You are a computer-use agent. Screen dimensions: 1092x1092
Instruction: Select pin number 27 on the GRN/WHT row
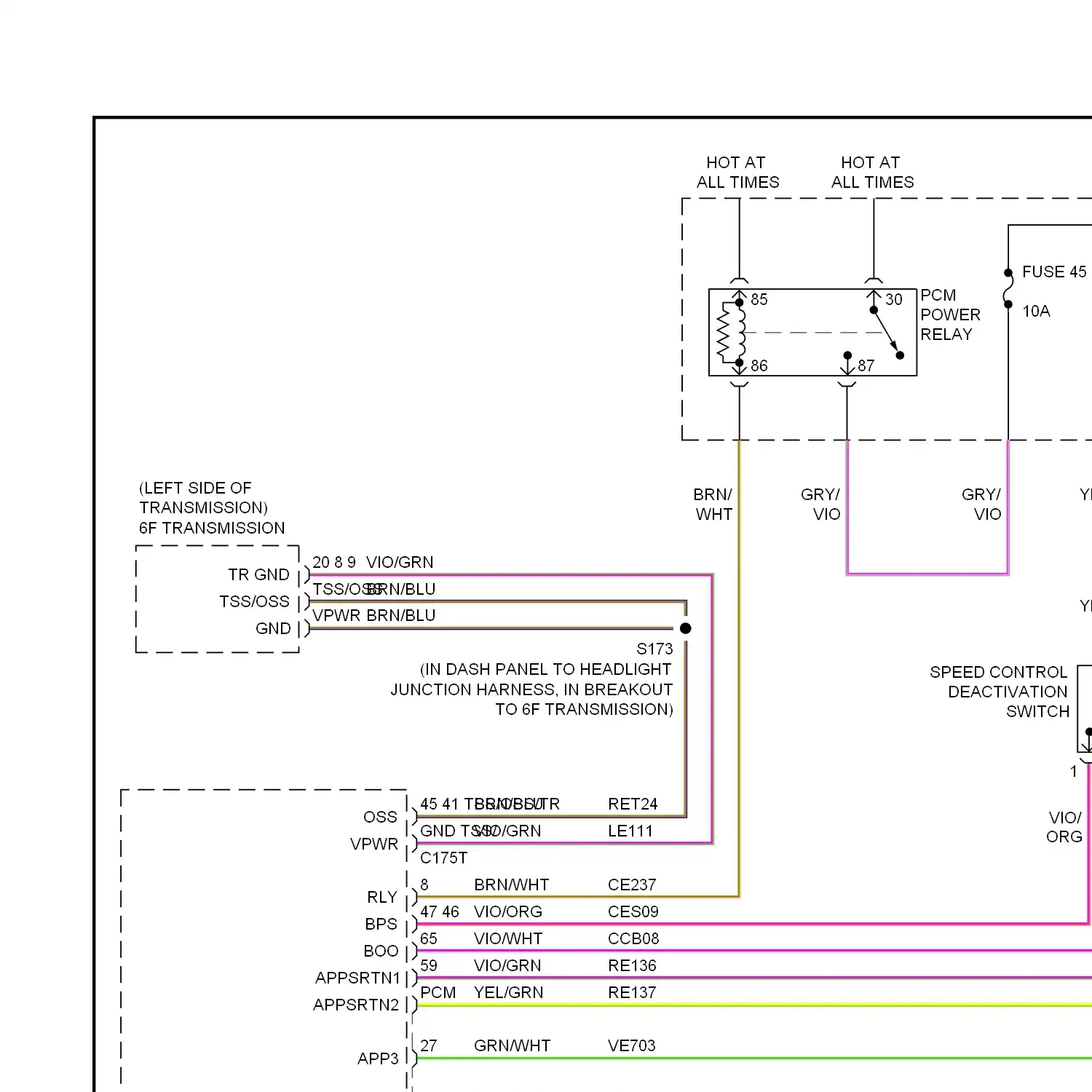click(429, 1045)
